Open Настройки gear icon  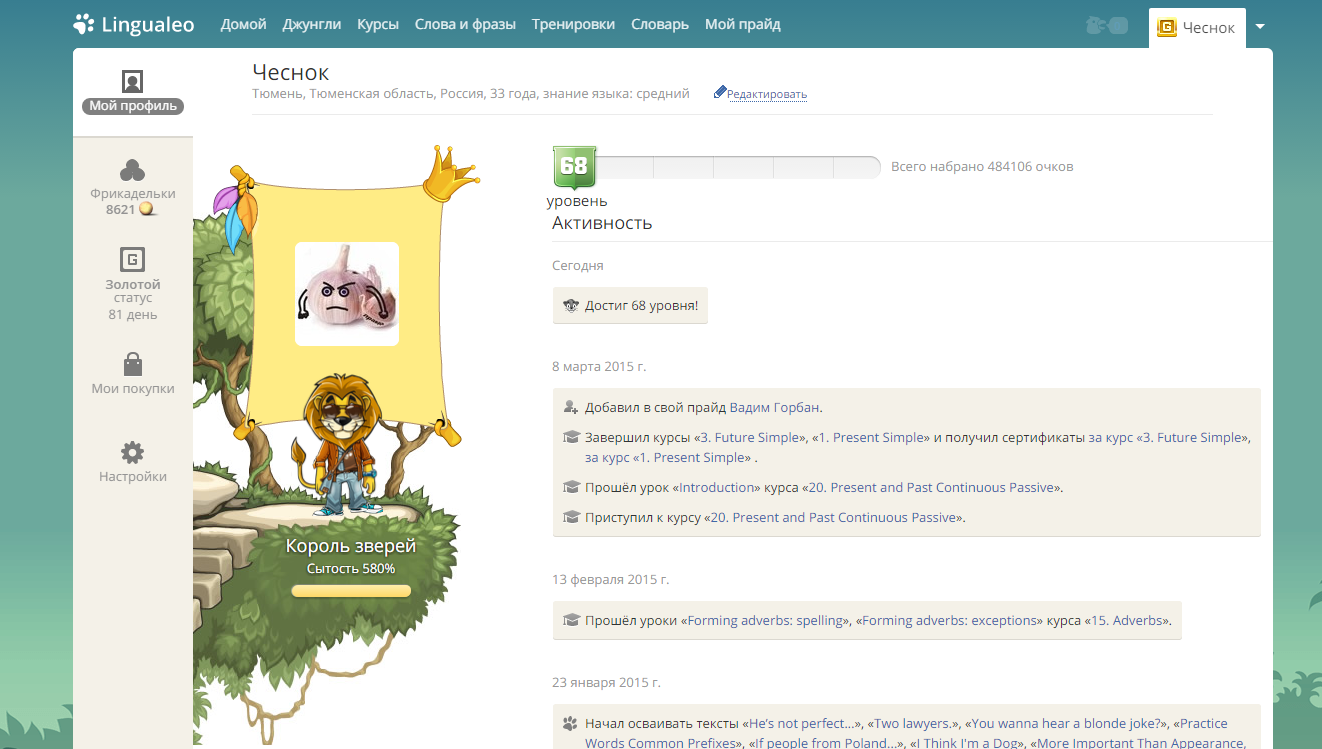pyautogui.click(x=133, y=452)
